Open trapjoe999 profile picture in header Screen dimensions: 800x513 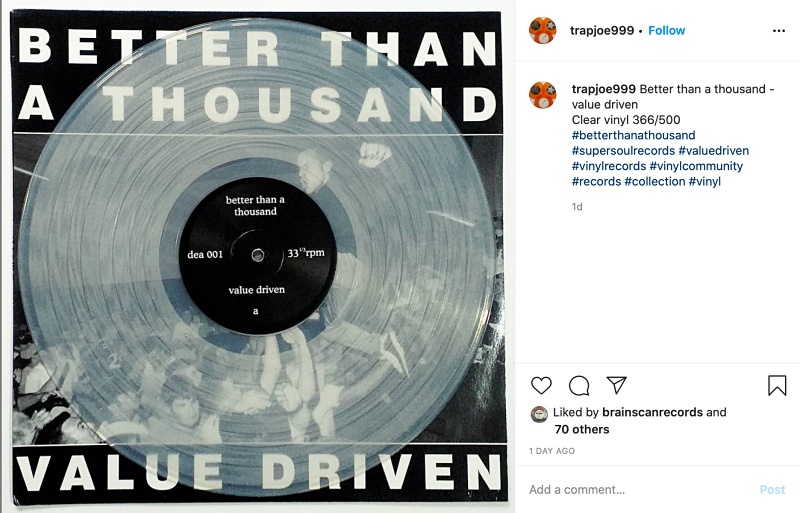click(543, 31)
